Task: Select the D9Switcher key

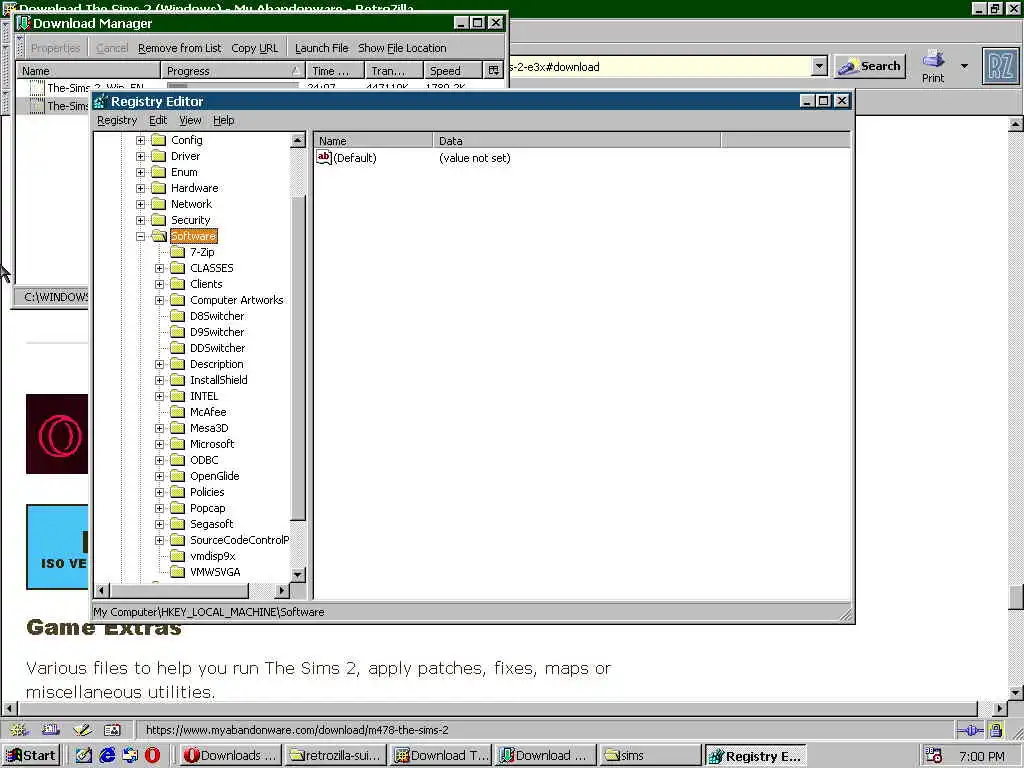Action: [x=217, y=332]
